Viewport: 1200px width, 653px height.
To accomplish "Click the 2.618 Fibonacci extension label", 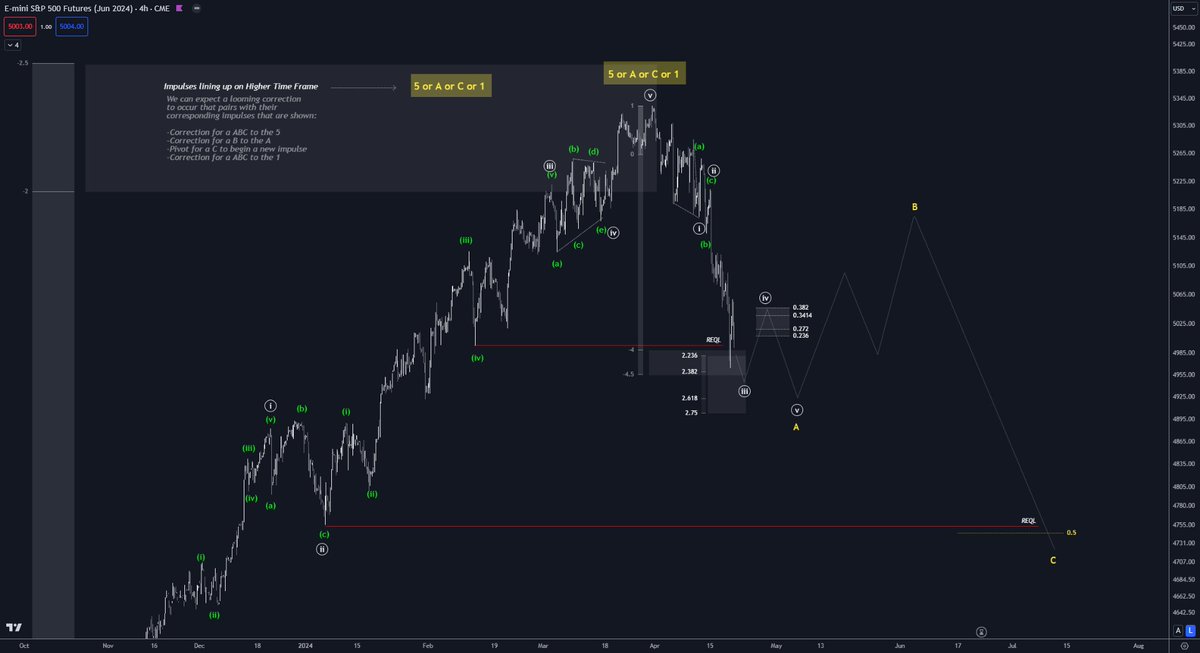I will click(690, 397).
